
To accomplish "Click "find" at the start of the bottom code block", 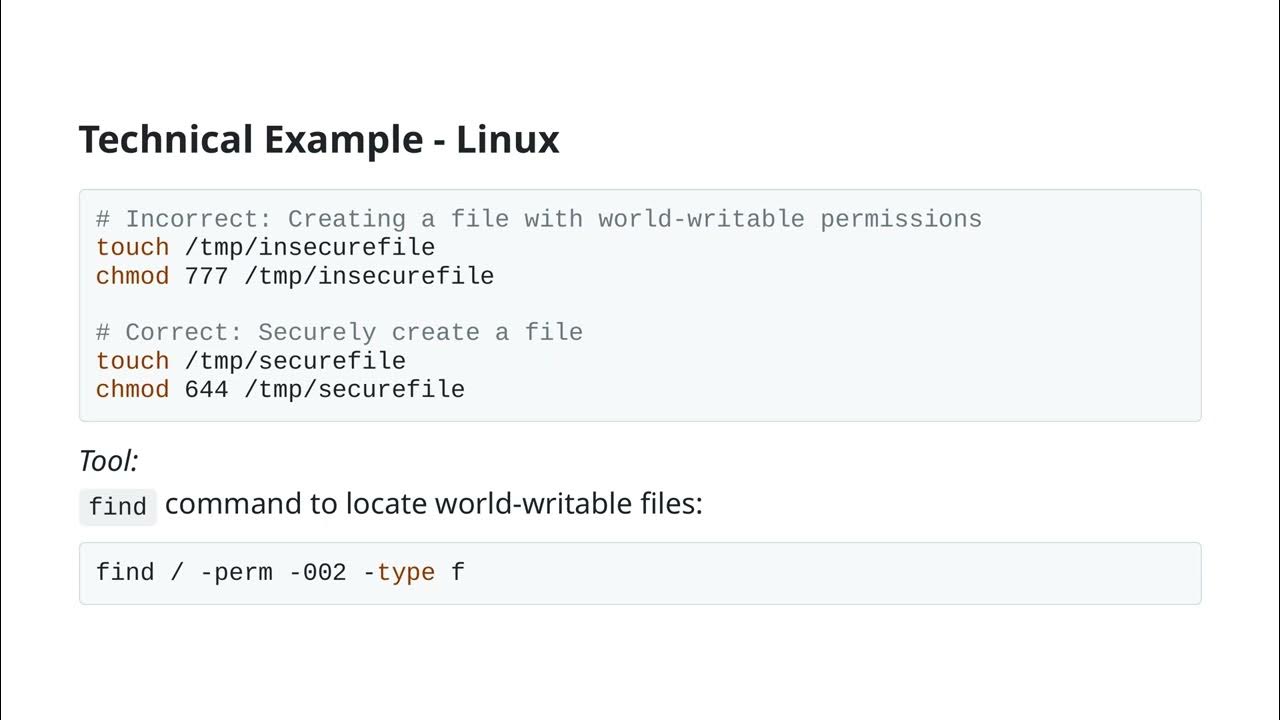I will [125, 573].
